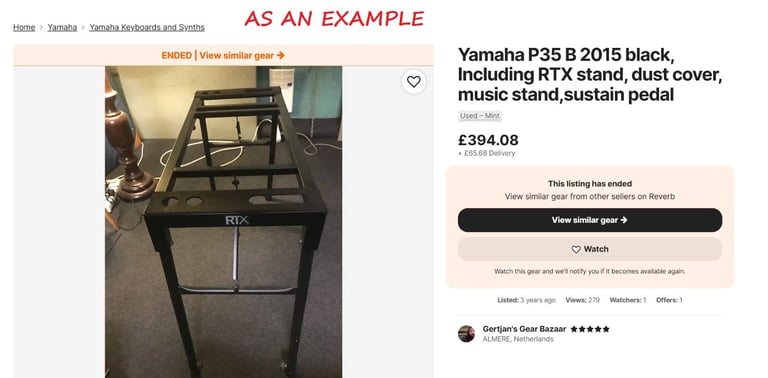Click the ALMERE, Netherlands seller location
This screenshot has height=378, width=768.
pos(518,339)
